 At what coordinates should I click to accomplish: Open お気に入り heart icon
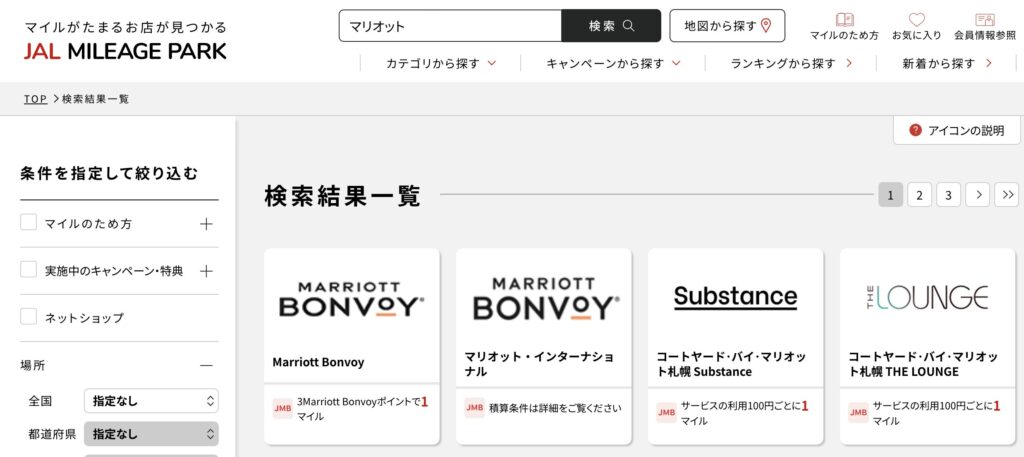(x=916, y=20)
